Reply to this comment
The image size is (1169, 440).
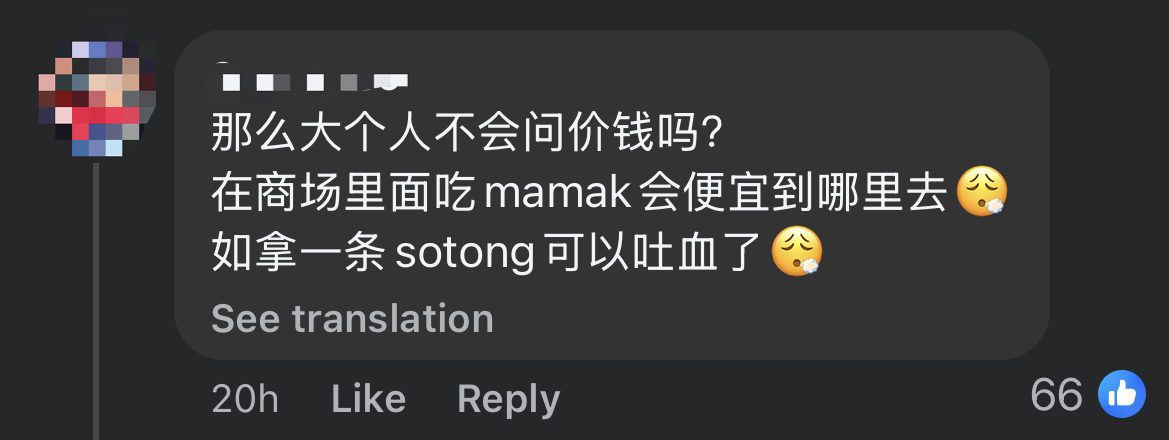coord(508,400)
